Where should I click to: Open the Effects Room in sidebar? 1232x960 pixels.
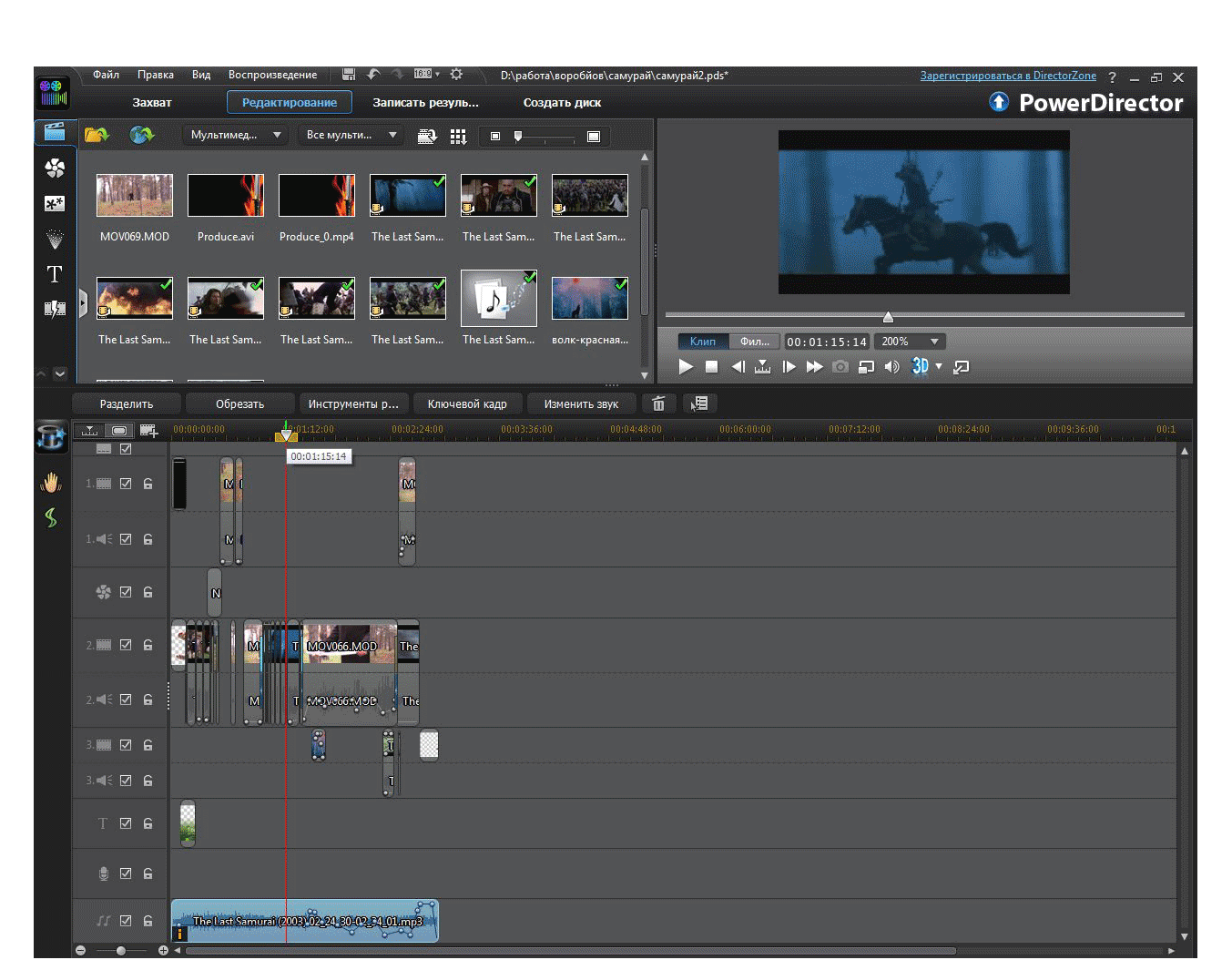(55, 169)
